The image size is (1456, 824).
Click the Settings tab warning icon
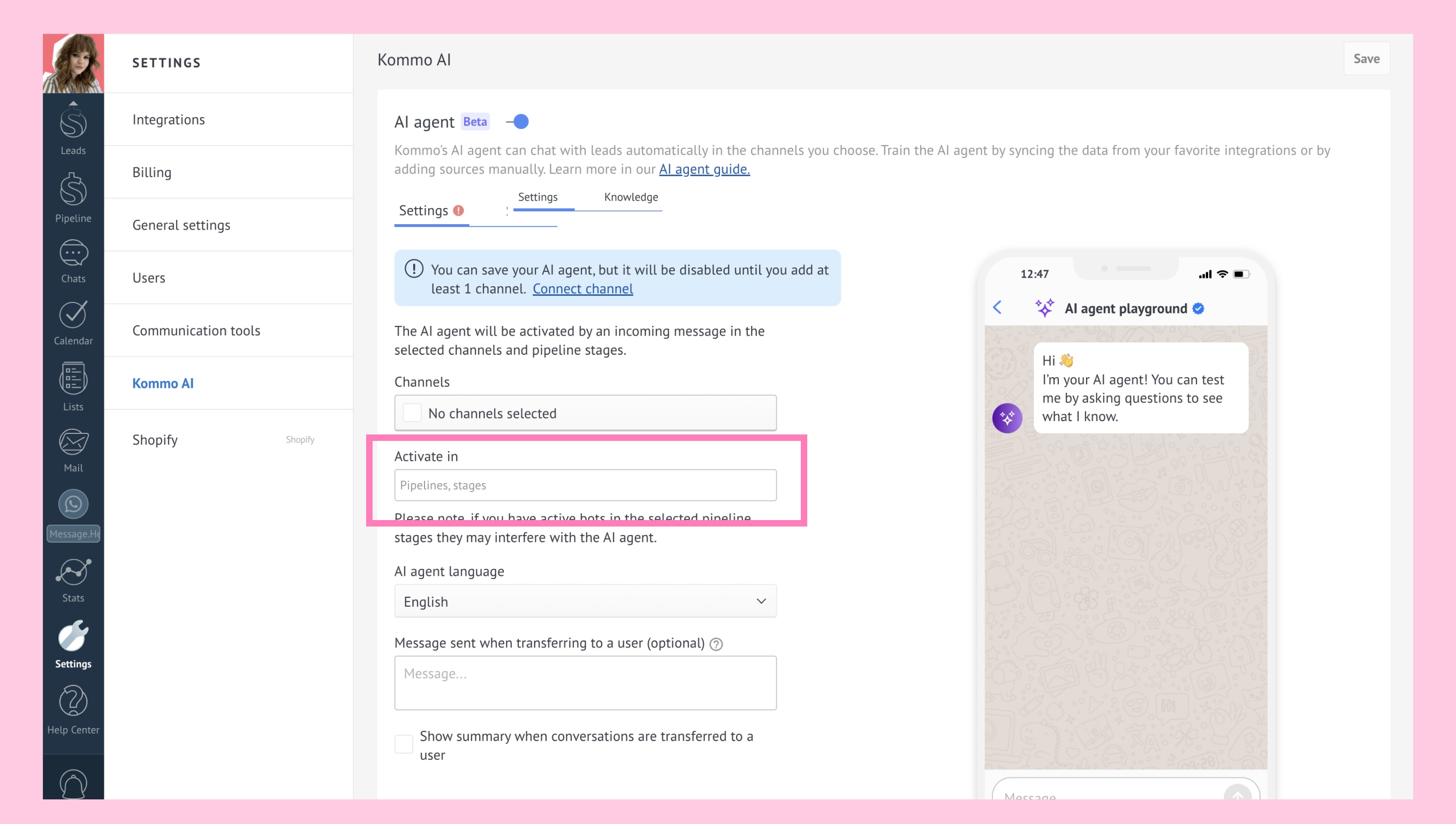[459, 210]
